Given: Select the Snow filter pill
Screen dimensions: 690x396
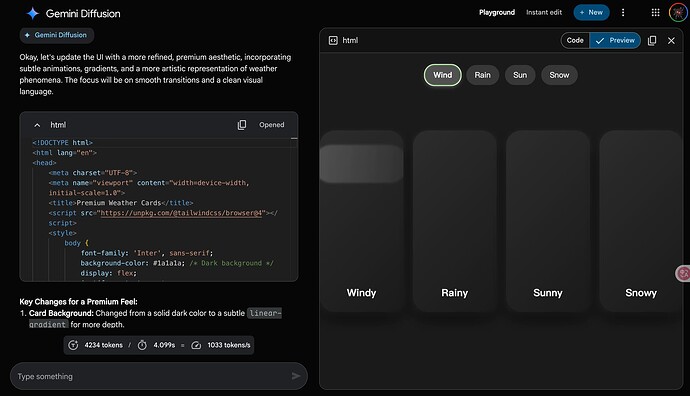Looking at the screenshot, I should 559,75.
